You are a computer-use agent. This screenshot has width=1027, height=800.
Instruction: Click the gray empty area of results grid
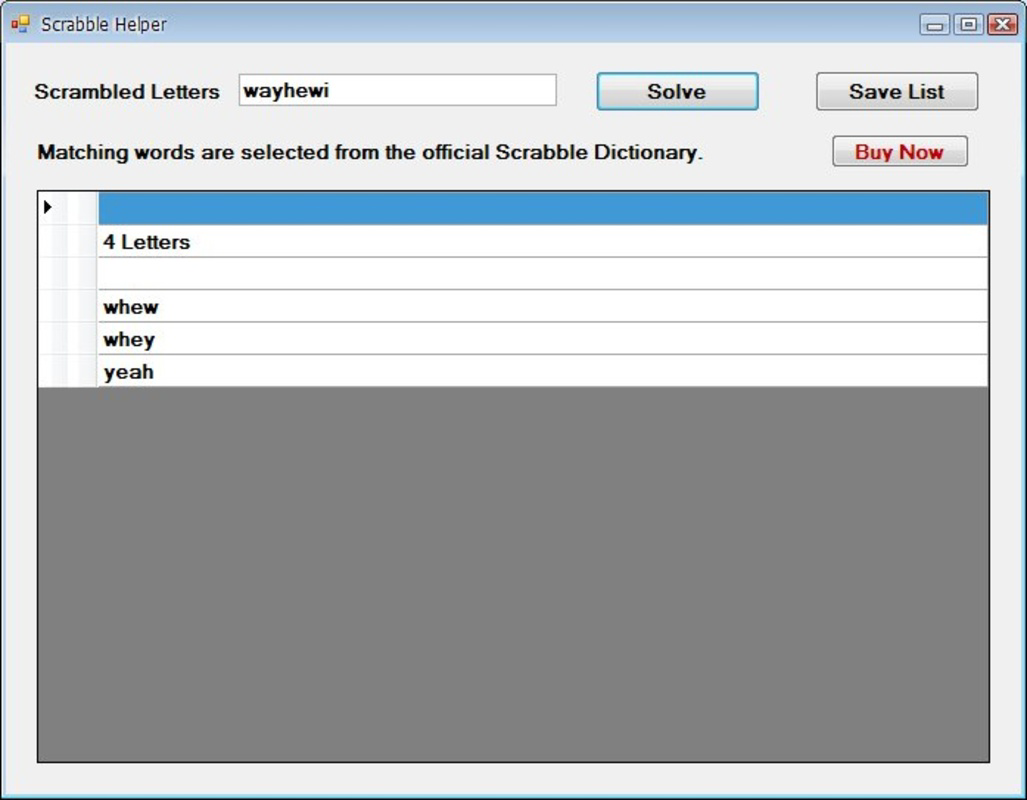click(514, 574)
